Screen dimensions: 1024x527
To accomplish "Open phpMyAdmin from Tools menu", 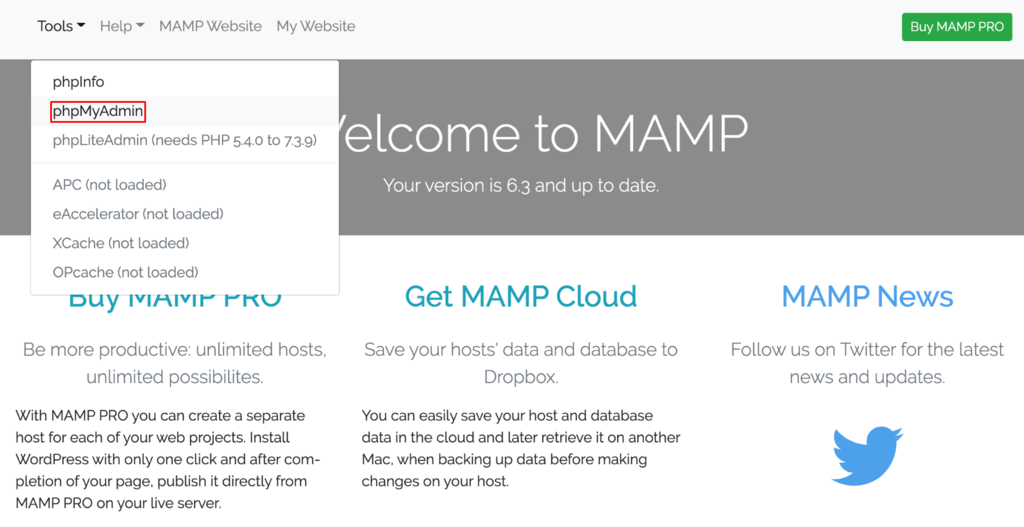I will [98, 111].
